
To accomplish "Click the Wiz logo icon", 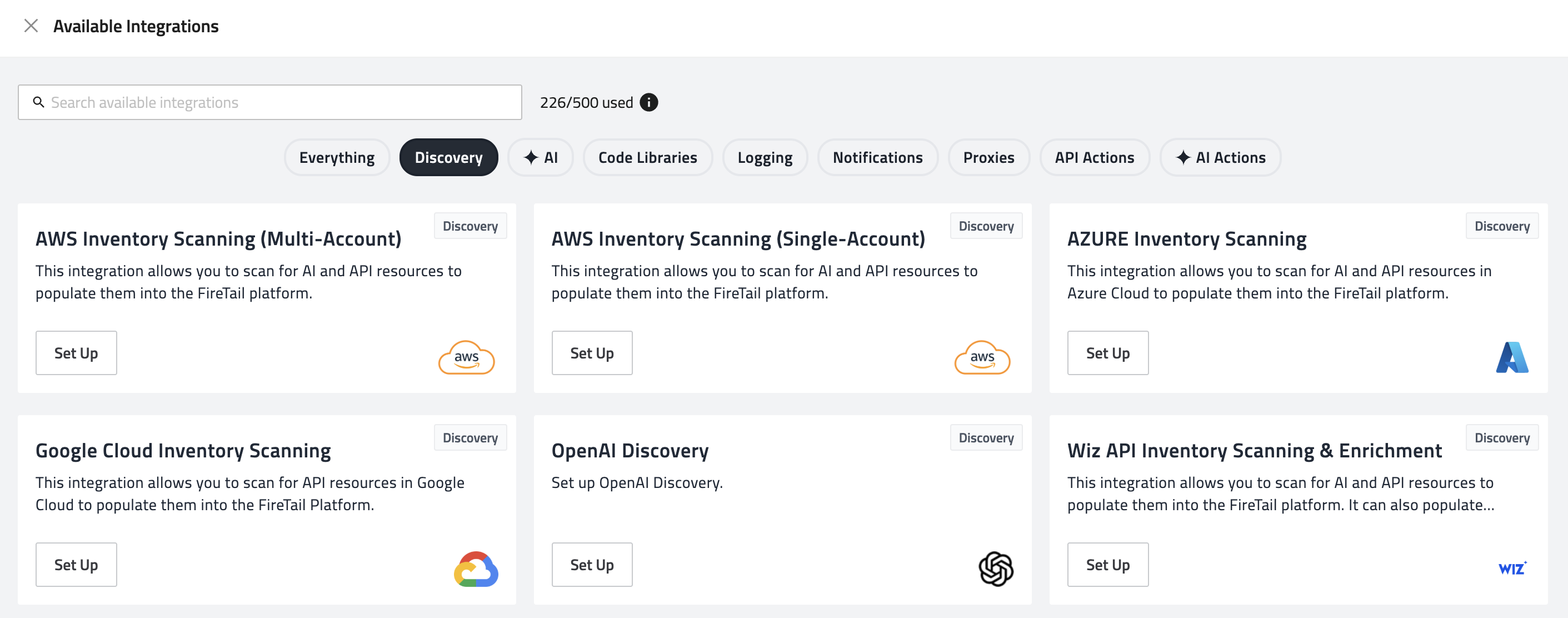I will [x=1512, y=568].
